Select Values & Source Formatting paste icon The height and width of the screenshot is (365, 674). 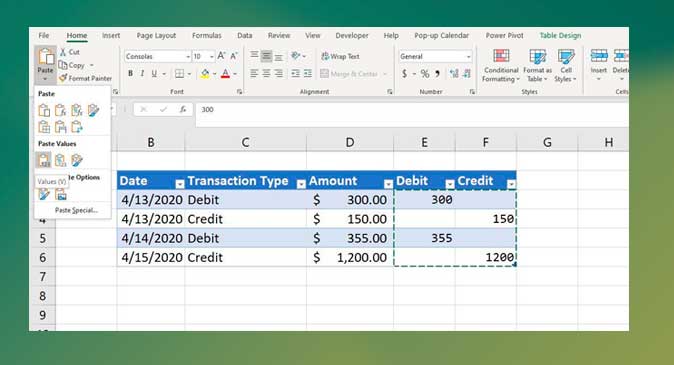click(77, 160)
